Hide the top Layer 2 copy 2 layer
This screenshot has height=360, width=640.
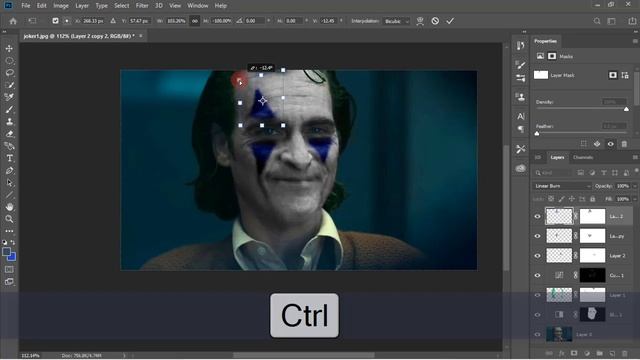(538, 216)
